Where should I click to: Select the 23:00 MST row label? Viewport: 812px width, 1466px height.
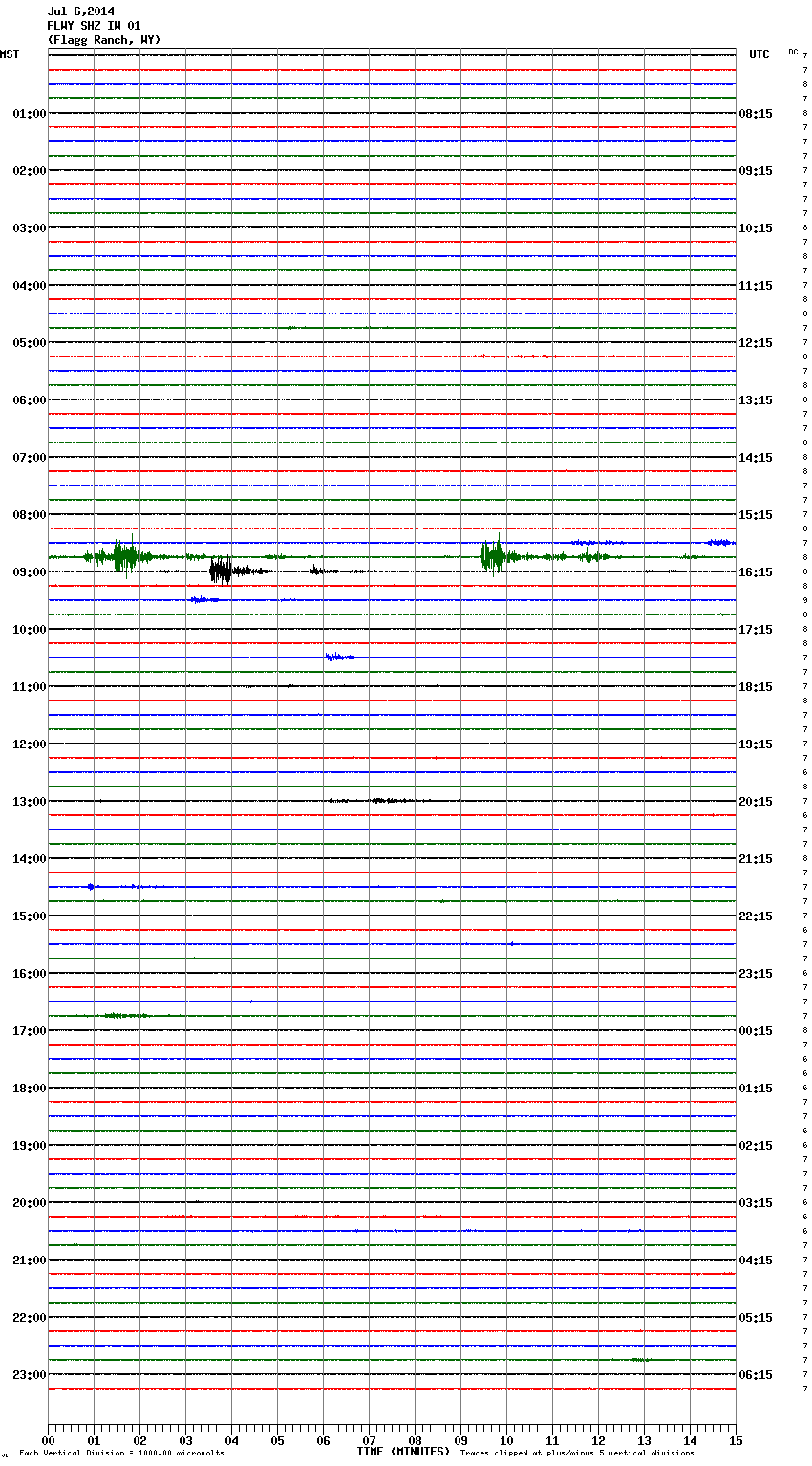point(30,1375)
